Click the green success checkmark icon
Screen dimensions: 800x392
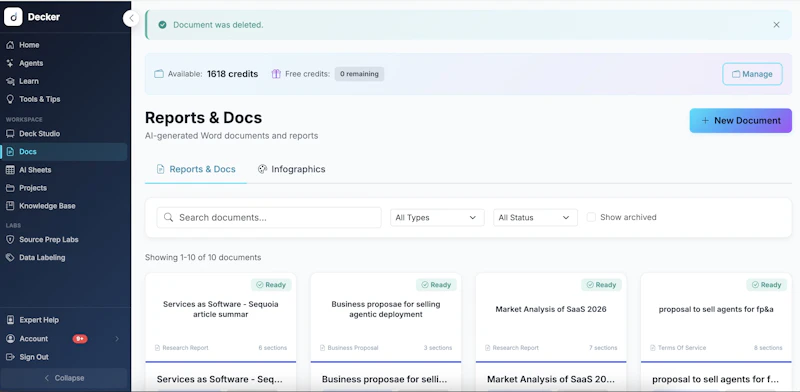pos(162,24)
